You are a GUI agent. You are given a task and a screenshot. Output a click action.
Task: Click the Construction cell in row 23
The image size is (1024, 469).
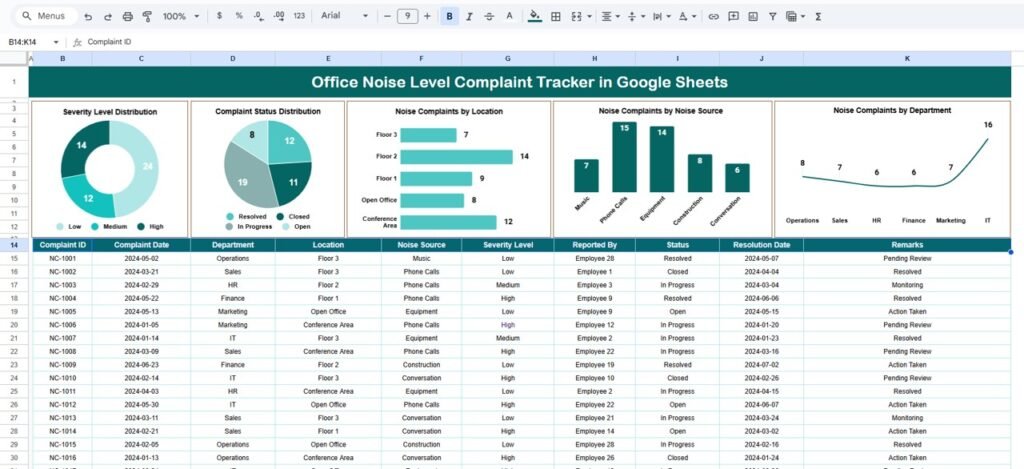[x=421, y=365]
